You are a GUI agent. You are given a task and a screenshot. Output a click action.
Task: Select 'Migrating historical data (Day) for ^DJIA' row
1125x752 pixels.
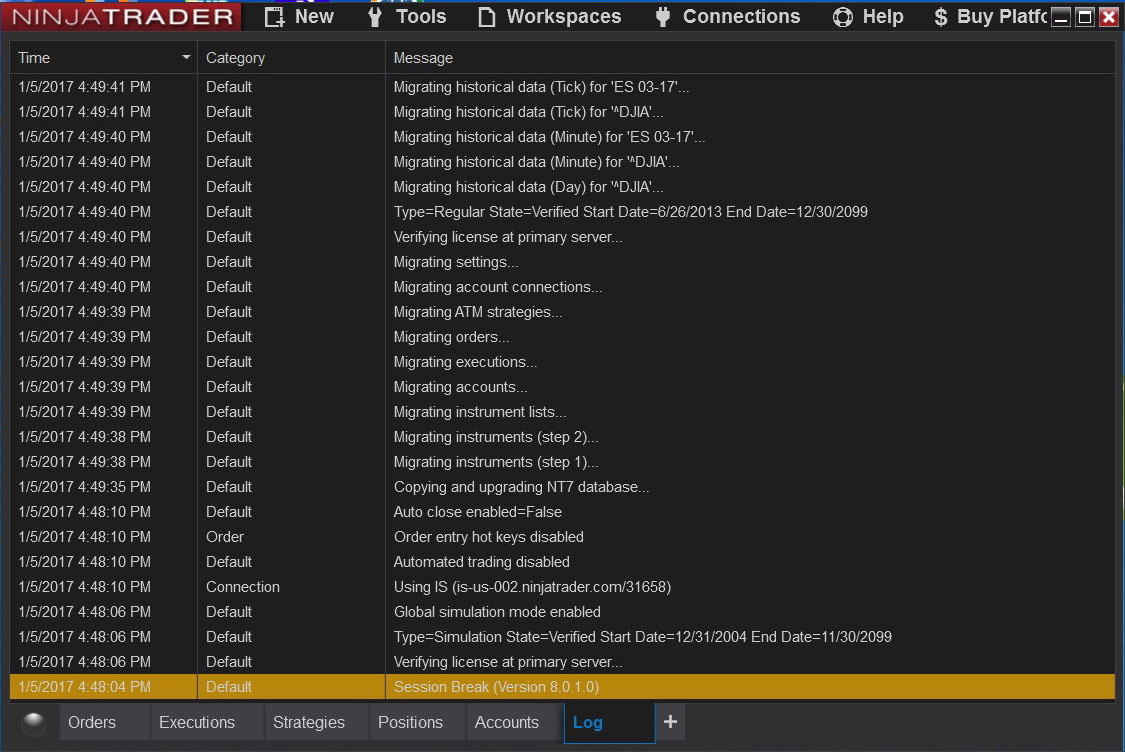click(x=562, y=187)
